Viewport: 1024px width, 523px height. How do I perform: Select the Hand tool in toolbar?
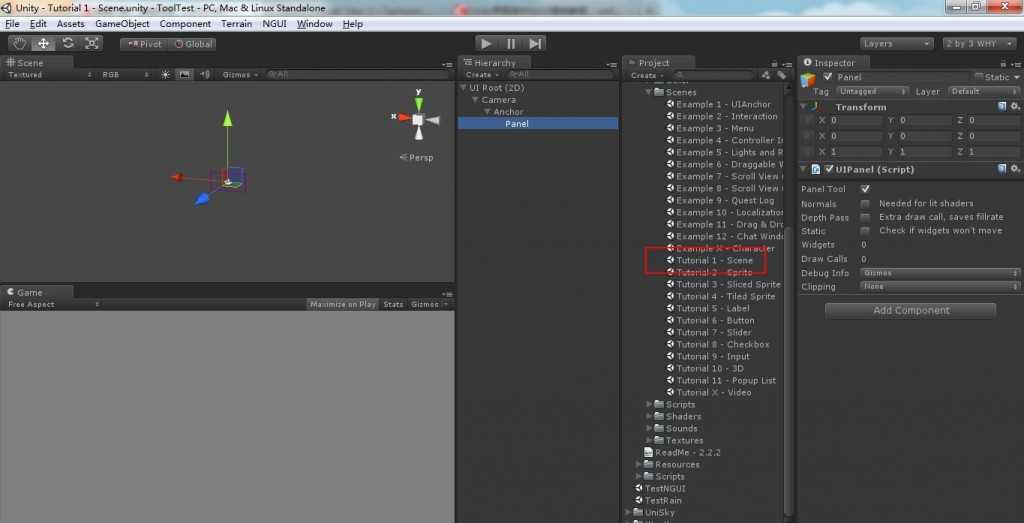click(20, 44)
